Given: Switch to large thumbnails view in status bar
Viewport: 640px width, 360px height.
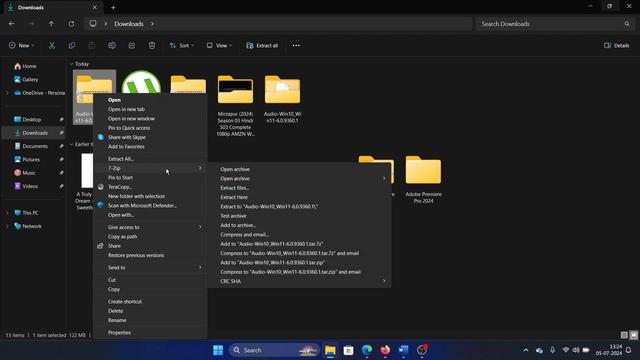Looking at the screenshot, I should [x=633, y=335].
